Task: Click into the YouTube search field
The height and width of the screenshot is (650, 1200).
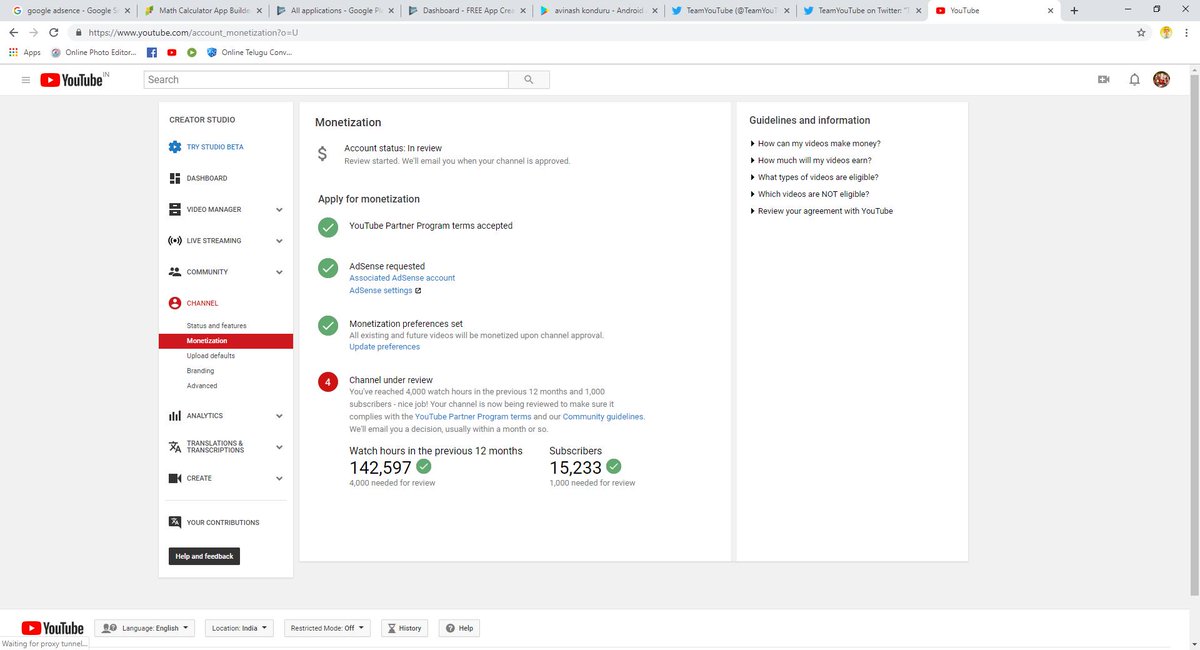Action: [x=327, y=80]
